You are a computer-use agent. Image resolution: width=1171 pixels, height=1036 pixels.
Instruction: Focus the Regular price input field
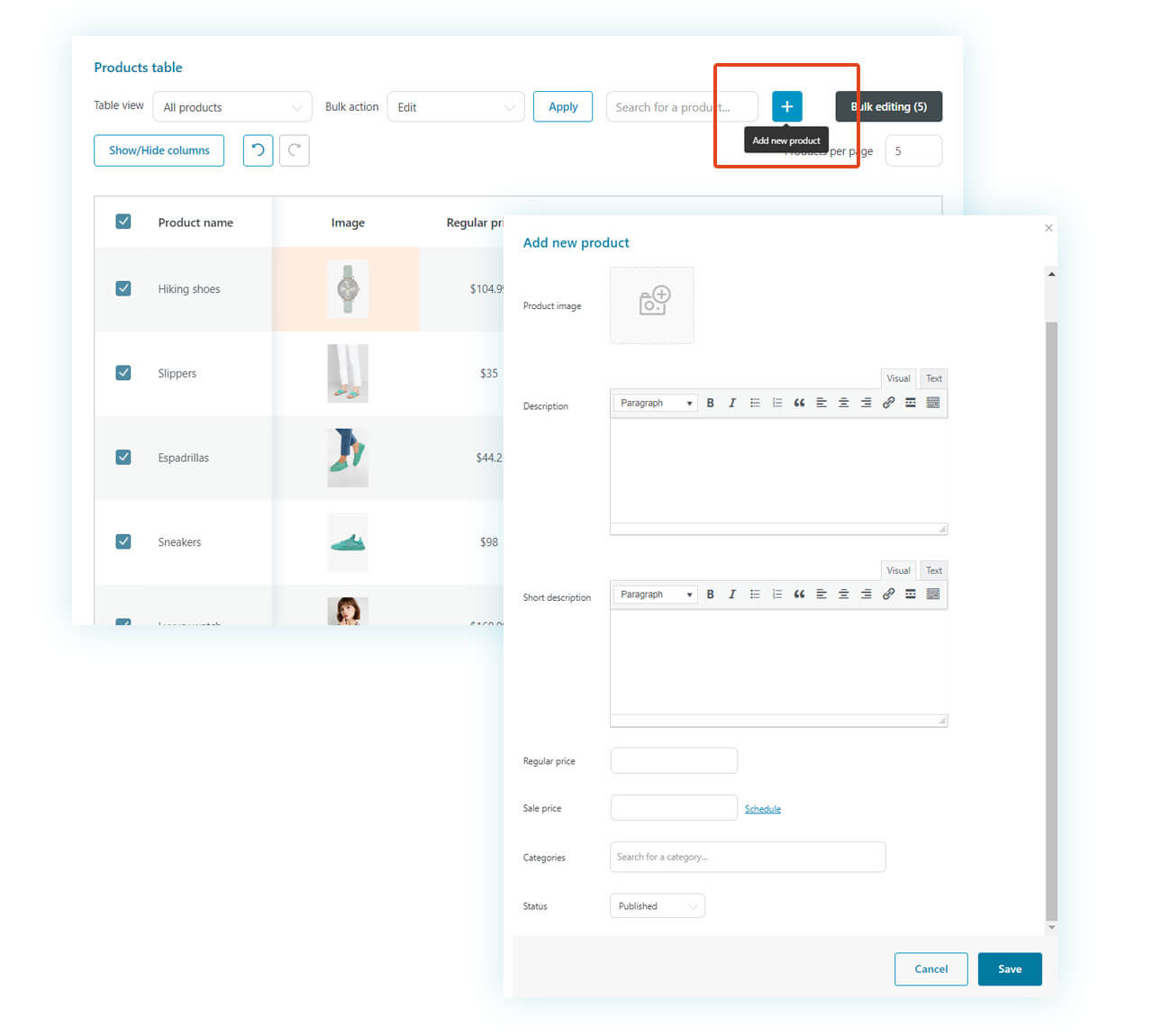[674, 760]
